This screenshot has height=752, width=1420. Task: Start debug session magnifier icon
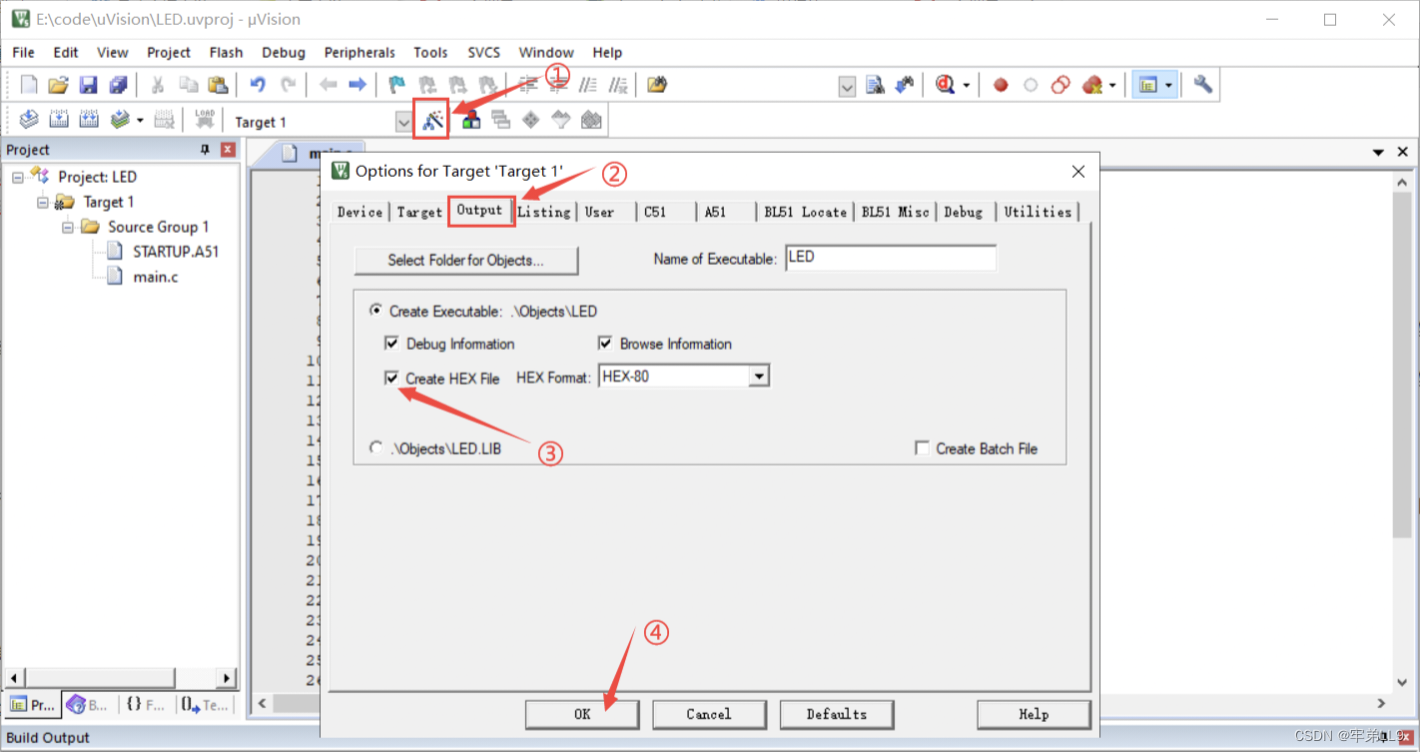point(945,85)
